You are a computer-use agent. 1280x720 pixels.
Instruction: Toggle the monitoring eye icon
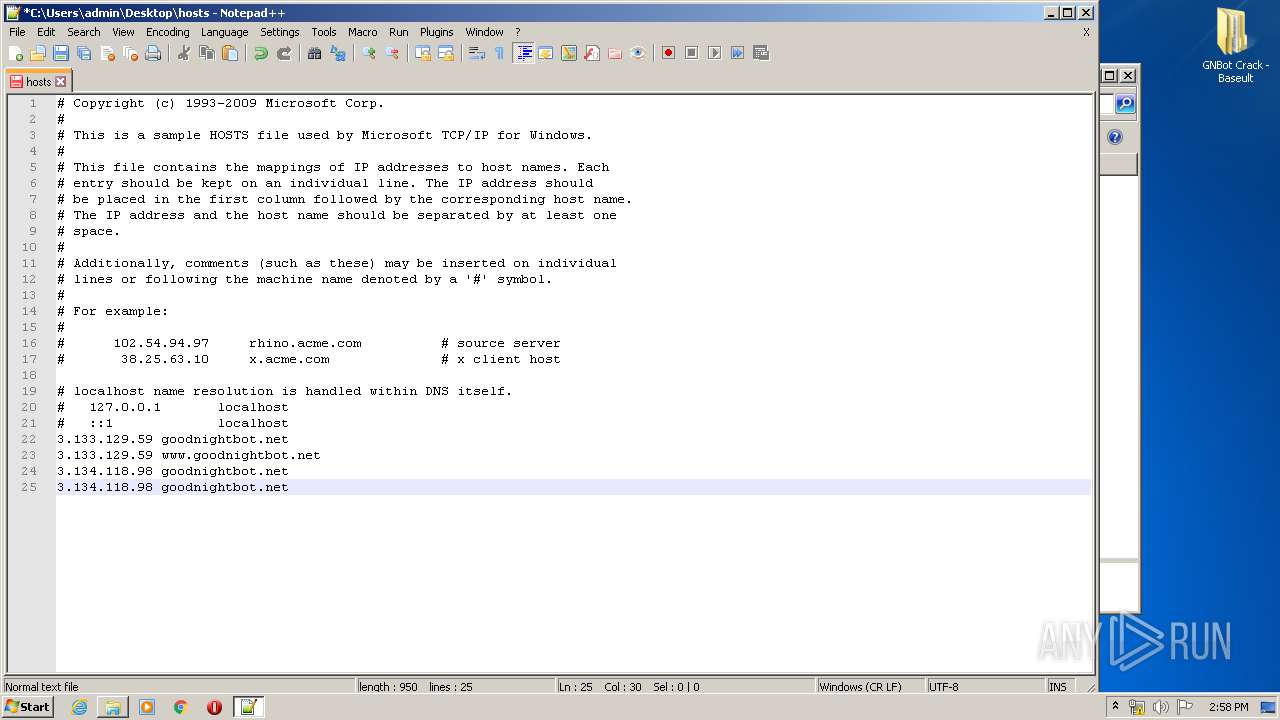coord(638,53)
